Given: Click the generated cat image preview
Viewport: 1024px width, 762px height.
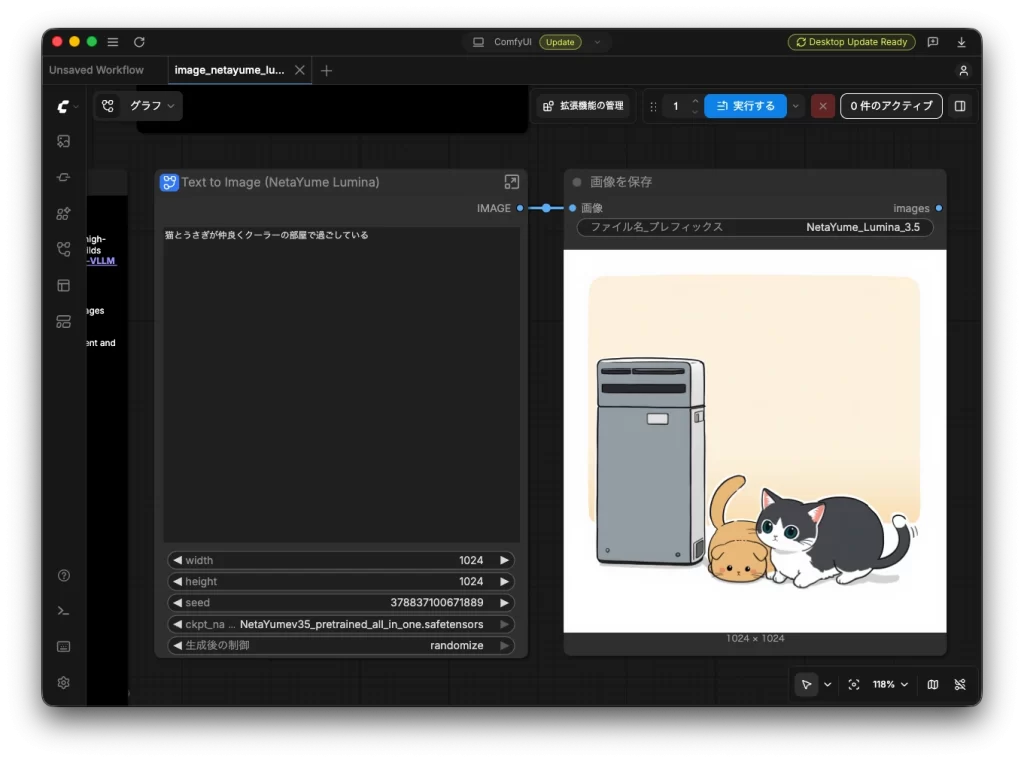Looking at the screenshot, I should (x=755, y=441).
